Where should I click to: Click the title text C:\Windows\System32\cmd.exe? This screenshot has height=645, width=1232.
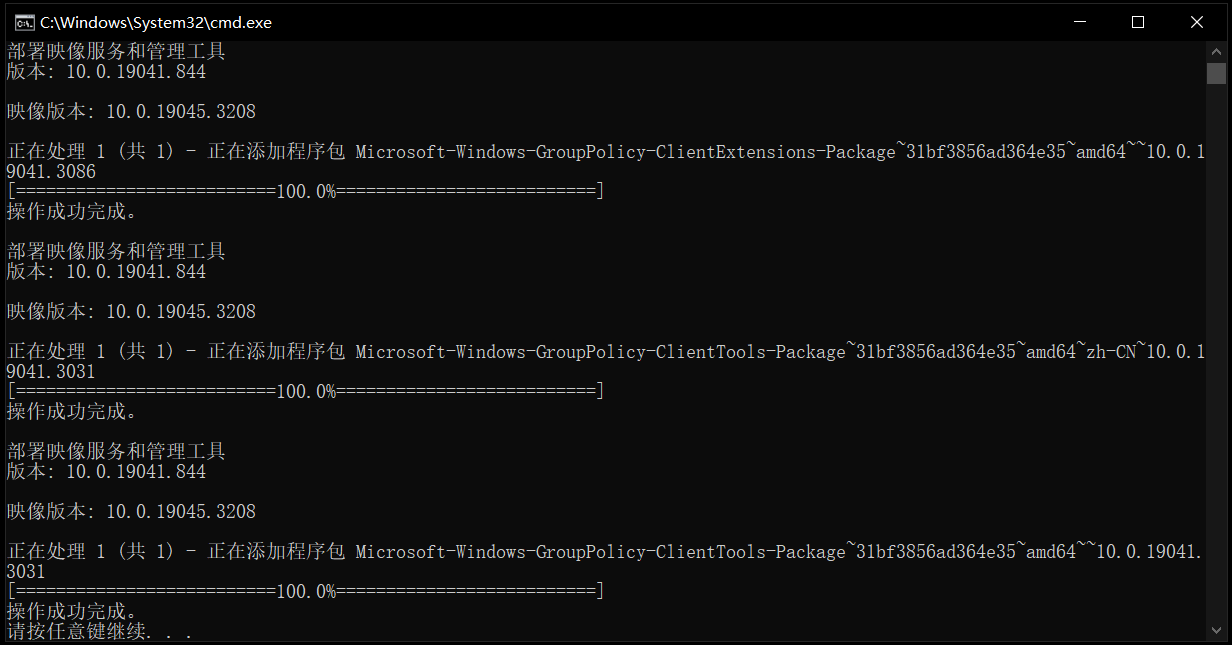click(x=156, y=22)
